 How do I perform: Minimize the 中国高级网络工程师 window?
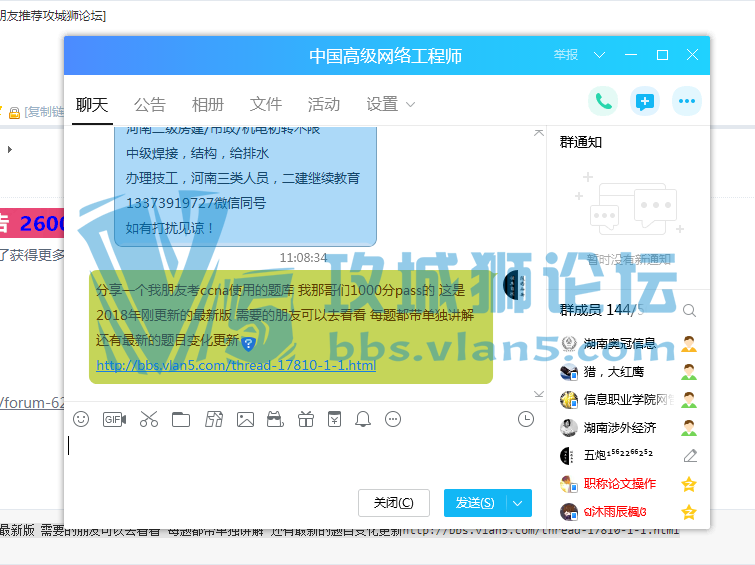pyautogui.click(x=631, y=55)
